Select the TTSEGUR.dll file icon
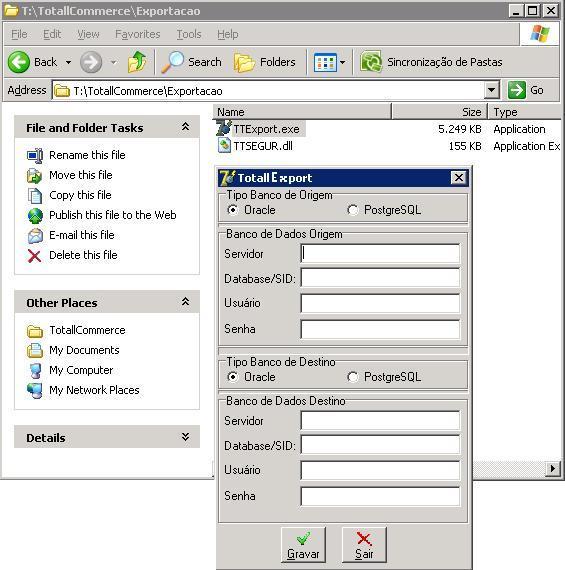 pyautogui.click(x=224, y=145)
